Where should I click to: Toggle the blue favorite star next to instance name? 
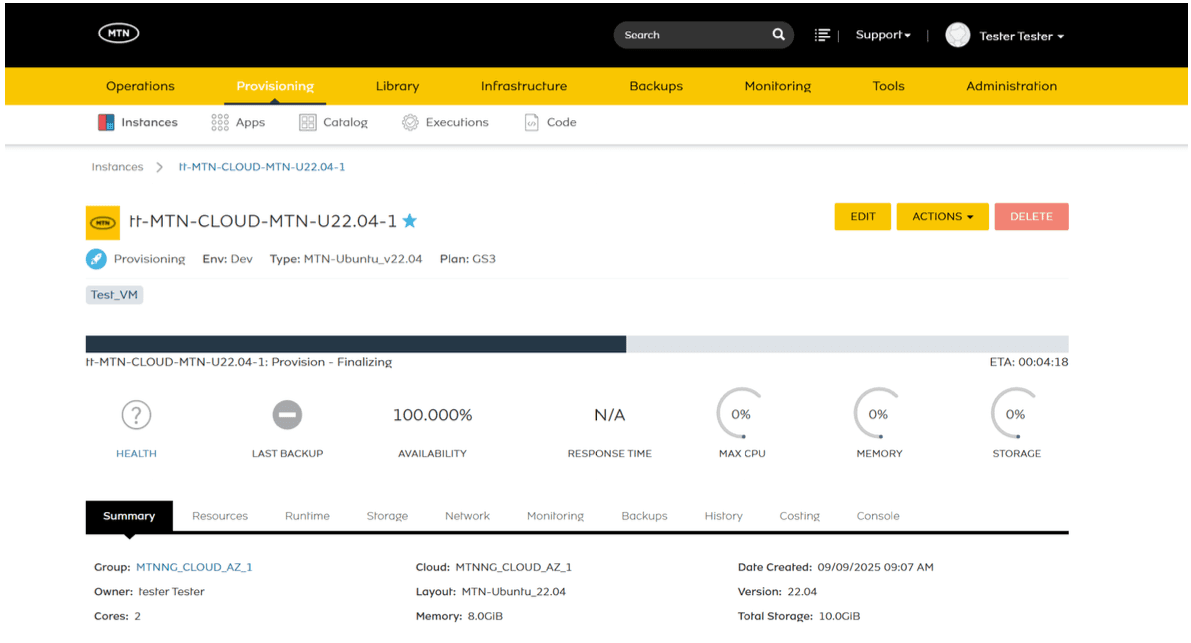click(409, 221)
